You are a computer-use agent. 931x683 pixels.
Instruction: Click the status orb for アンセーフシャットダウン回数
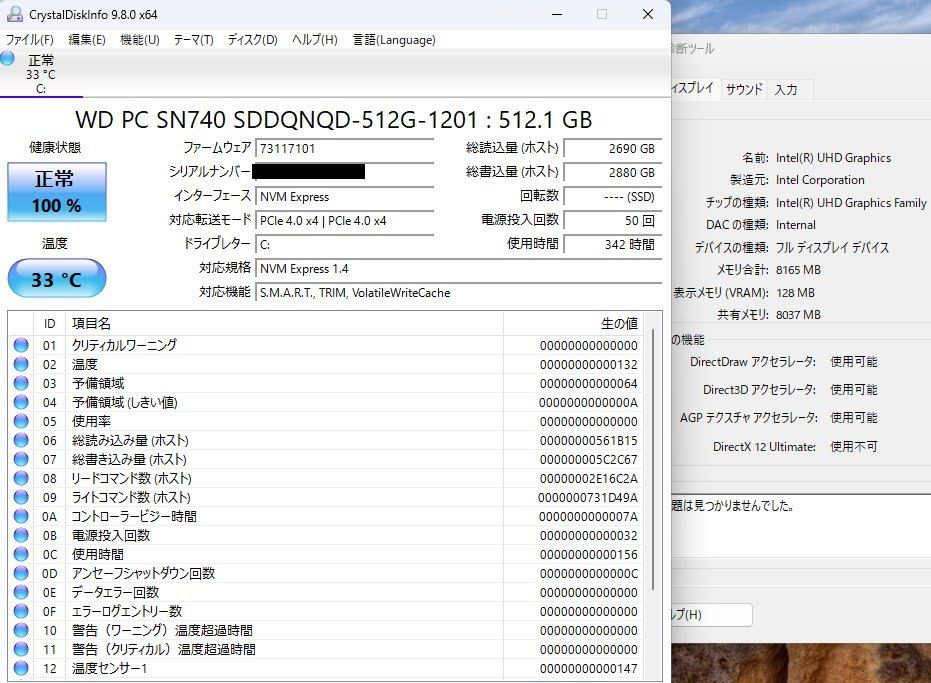coord(21,573)
